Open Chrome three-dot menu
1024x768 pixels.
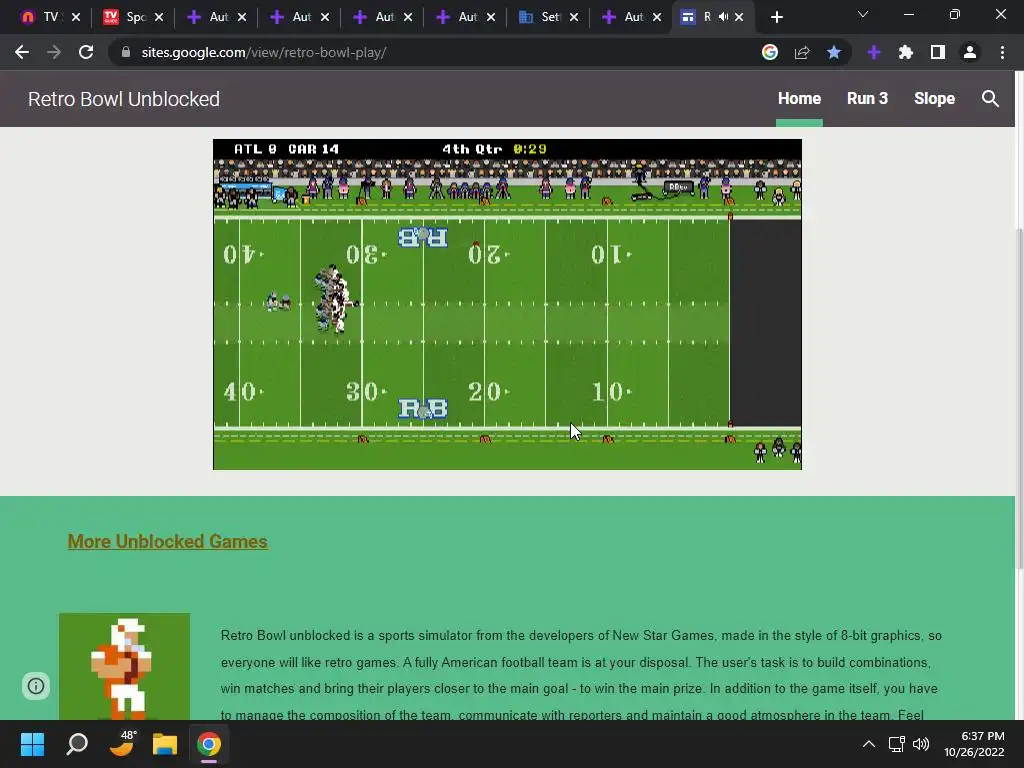click(x=1002, y=52)
